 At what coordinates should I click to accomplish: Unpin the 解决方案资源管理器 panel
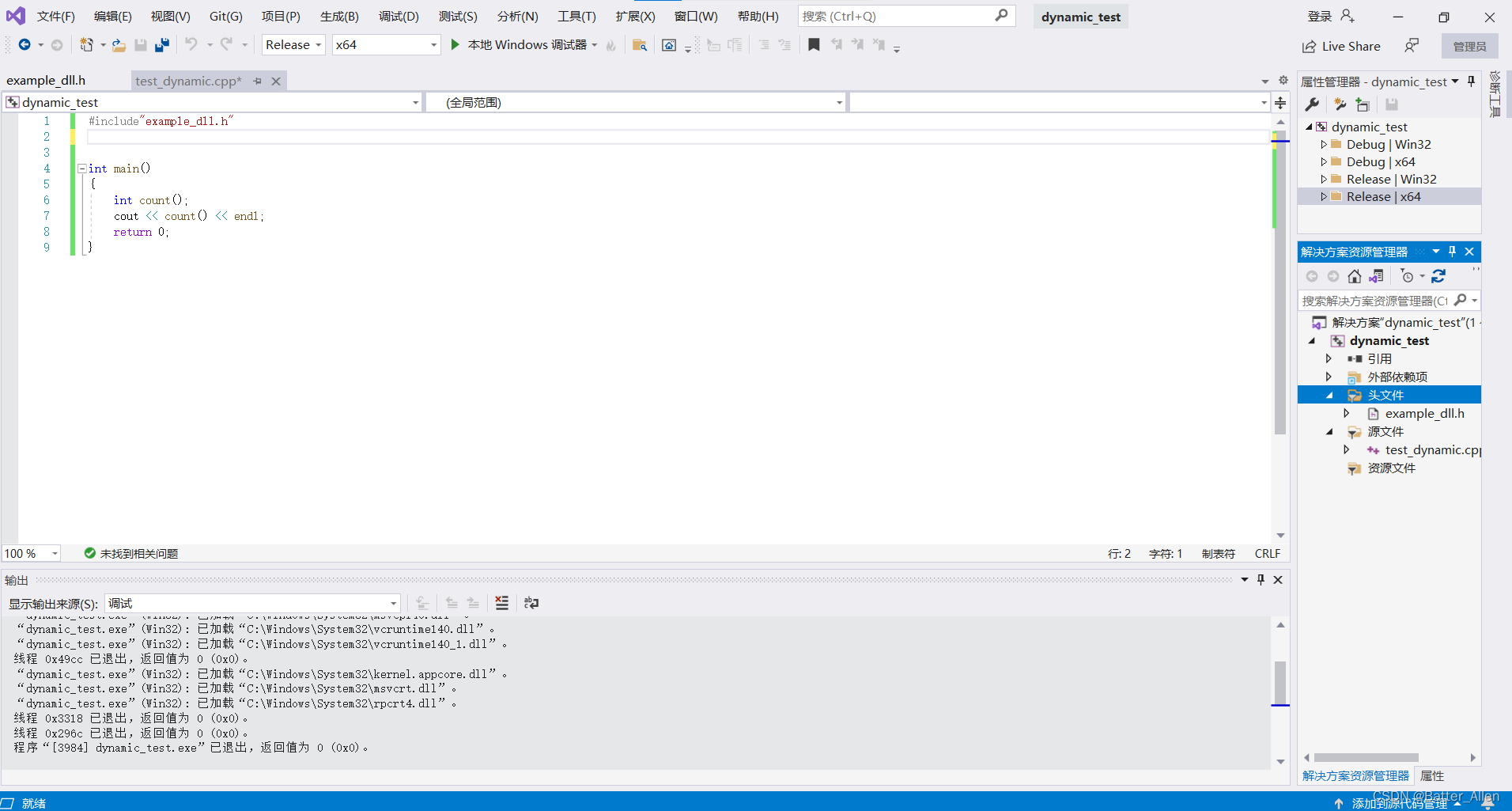point(1452,251)
